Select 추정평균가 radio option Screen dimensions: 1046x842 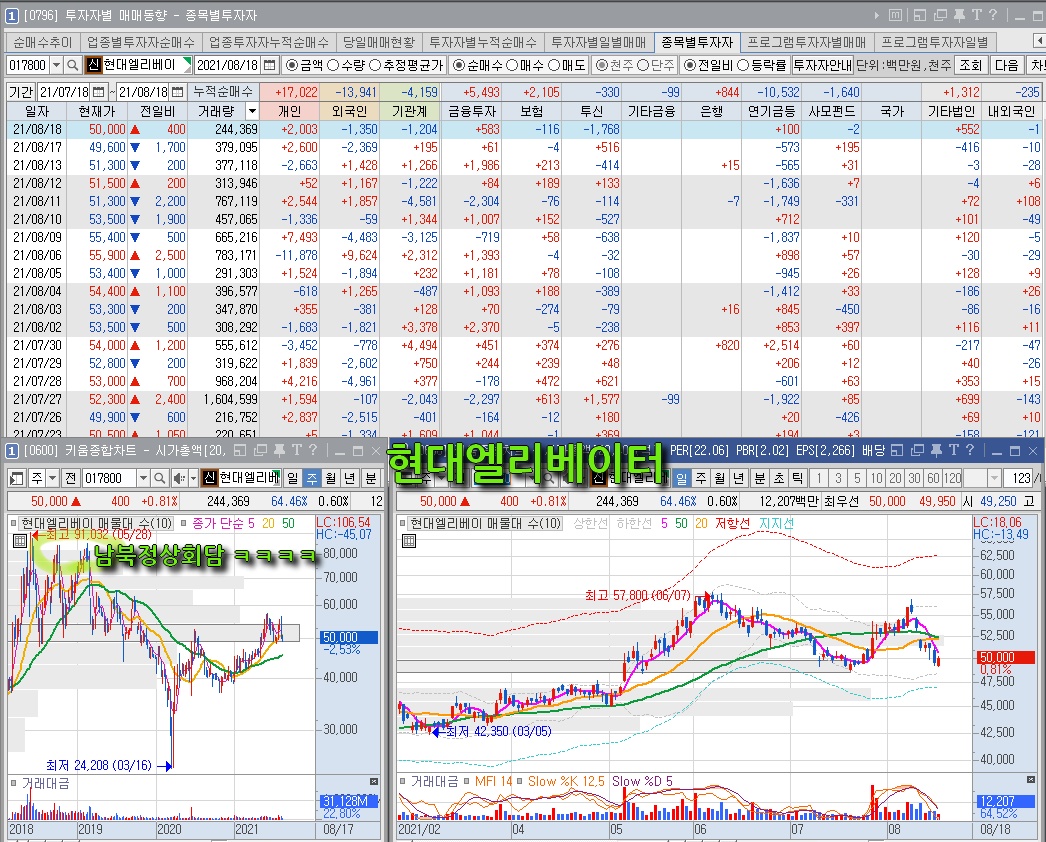[x=406, y=65]
